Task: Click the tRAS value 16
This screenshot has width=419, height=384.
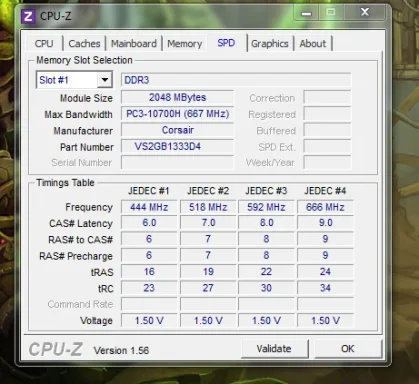Action: 149,272
